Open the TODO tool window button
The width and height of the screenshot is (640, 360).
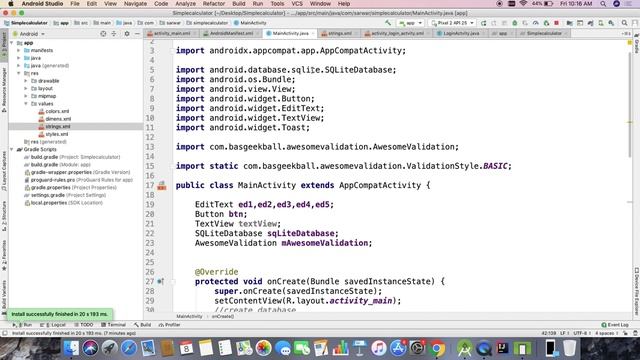tap(84, 325)
